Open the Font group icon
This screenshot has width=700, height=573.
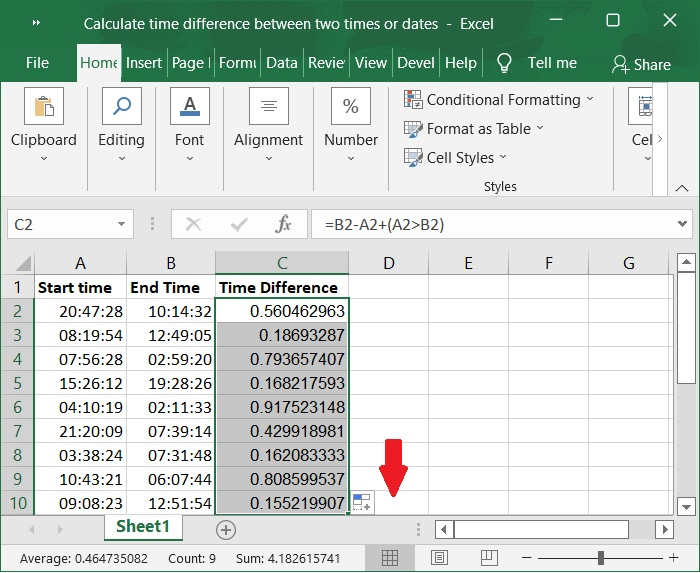pyautogui.click(x=189, y=107)
